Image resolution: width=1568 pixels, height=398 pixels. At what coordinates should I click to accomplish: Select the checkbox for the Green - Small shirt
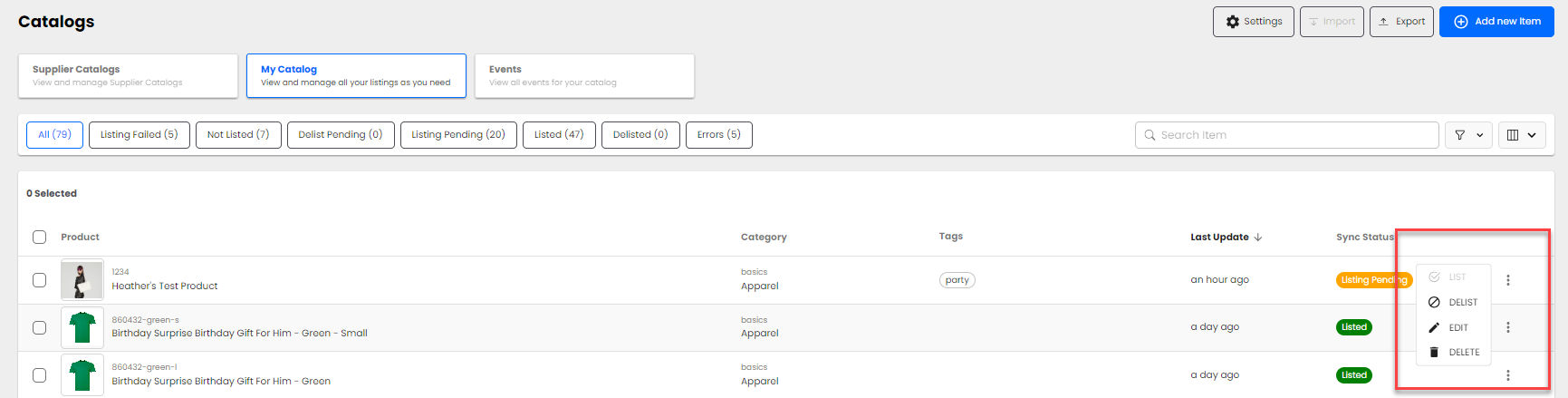click(x=39, y=327)
